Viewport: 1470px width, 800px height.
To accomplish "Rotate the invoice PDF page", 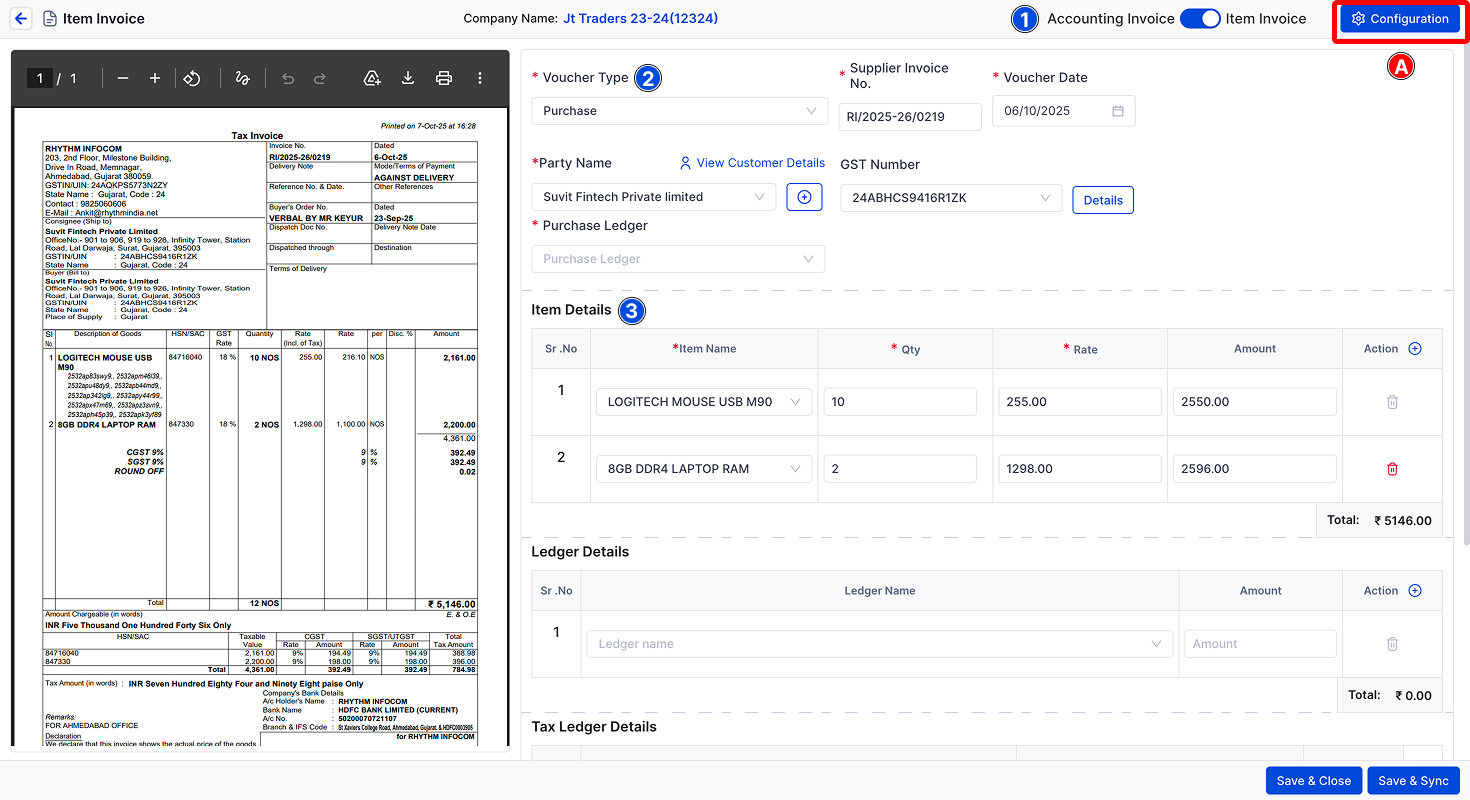I will 193,78.
